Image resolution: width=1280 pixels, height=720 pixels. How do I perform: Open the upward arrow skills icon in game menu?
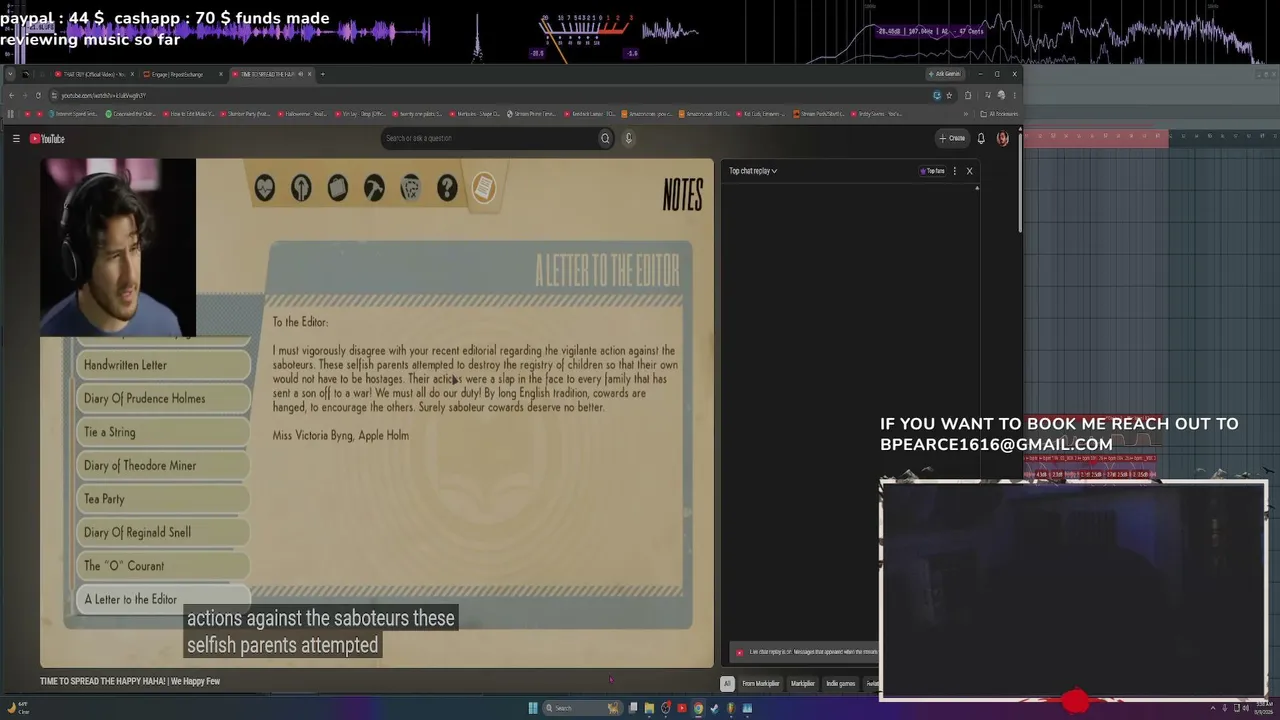(x=301, y=187)
